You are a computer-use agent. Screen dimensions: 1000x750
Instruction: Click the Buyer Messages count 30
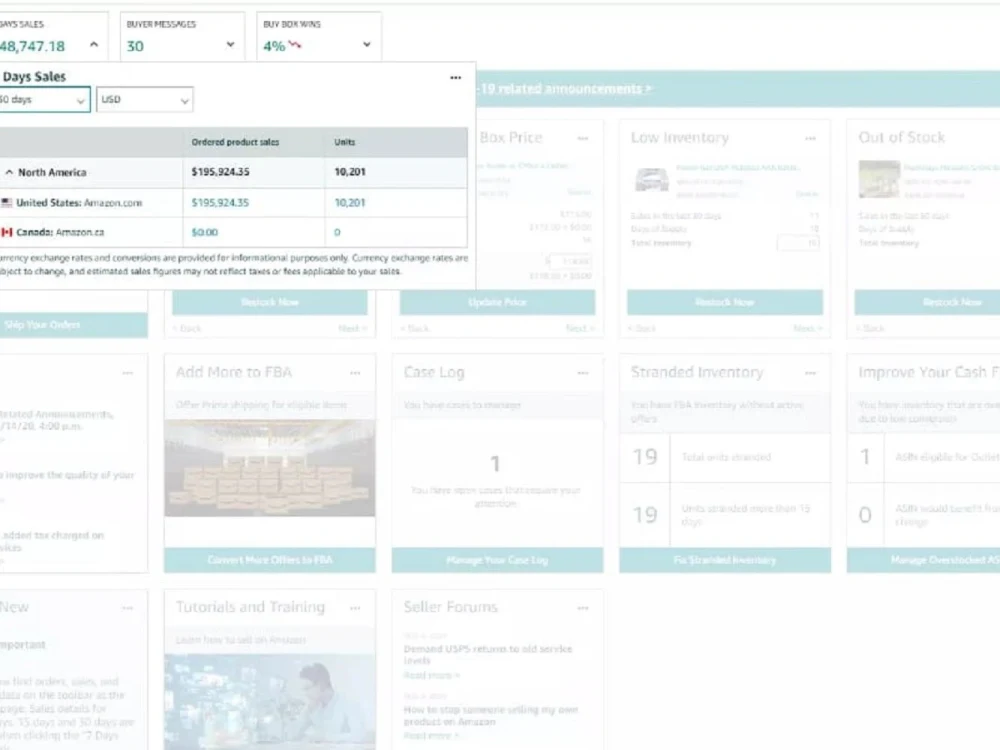pos(135,46)
